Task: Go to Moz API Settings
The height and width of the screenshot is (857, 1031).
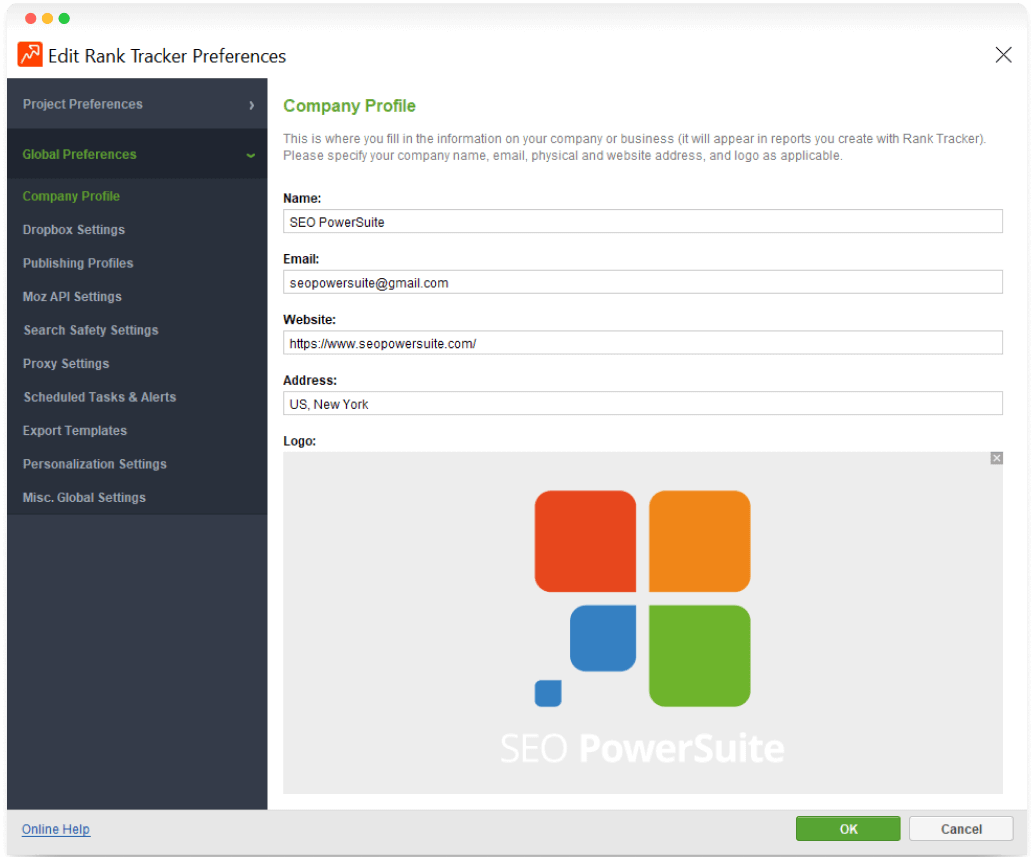Action: (x=72, y=297)
